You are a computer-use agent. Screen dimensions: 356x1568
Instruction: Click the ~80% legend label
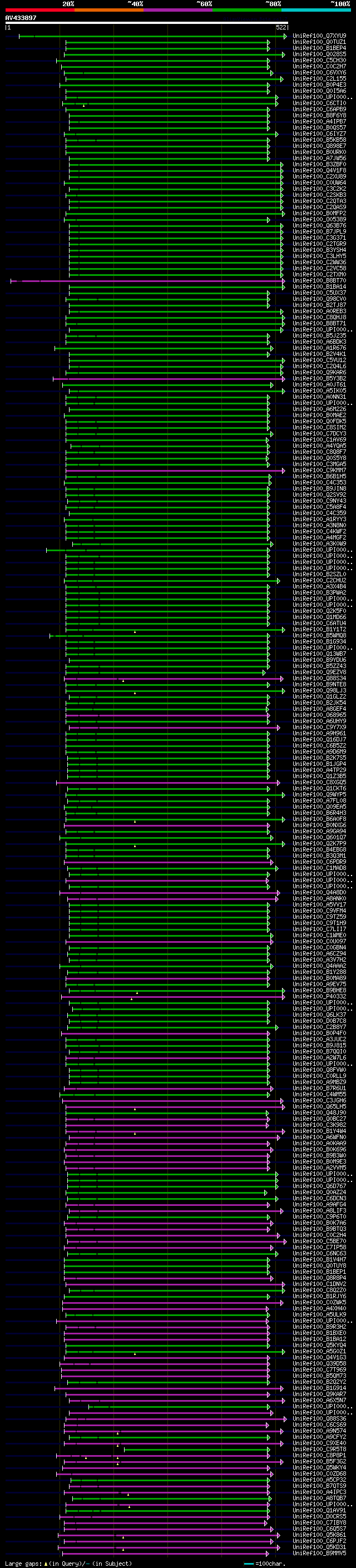tap(273, 4)
